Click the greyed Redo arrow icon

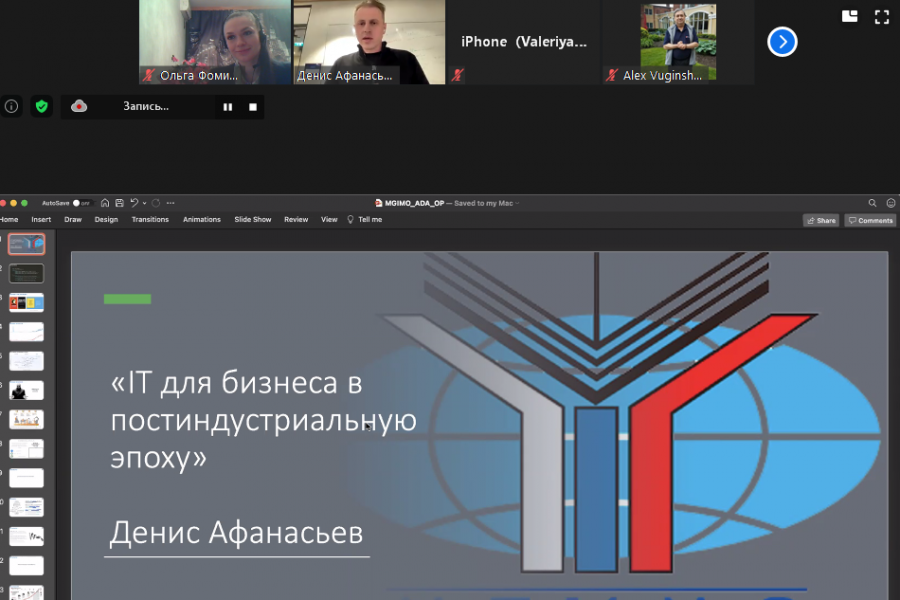[x=156, y=203]
